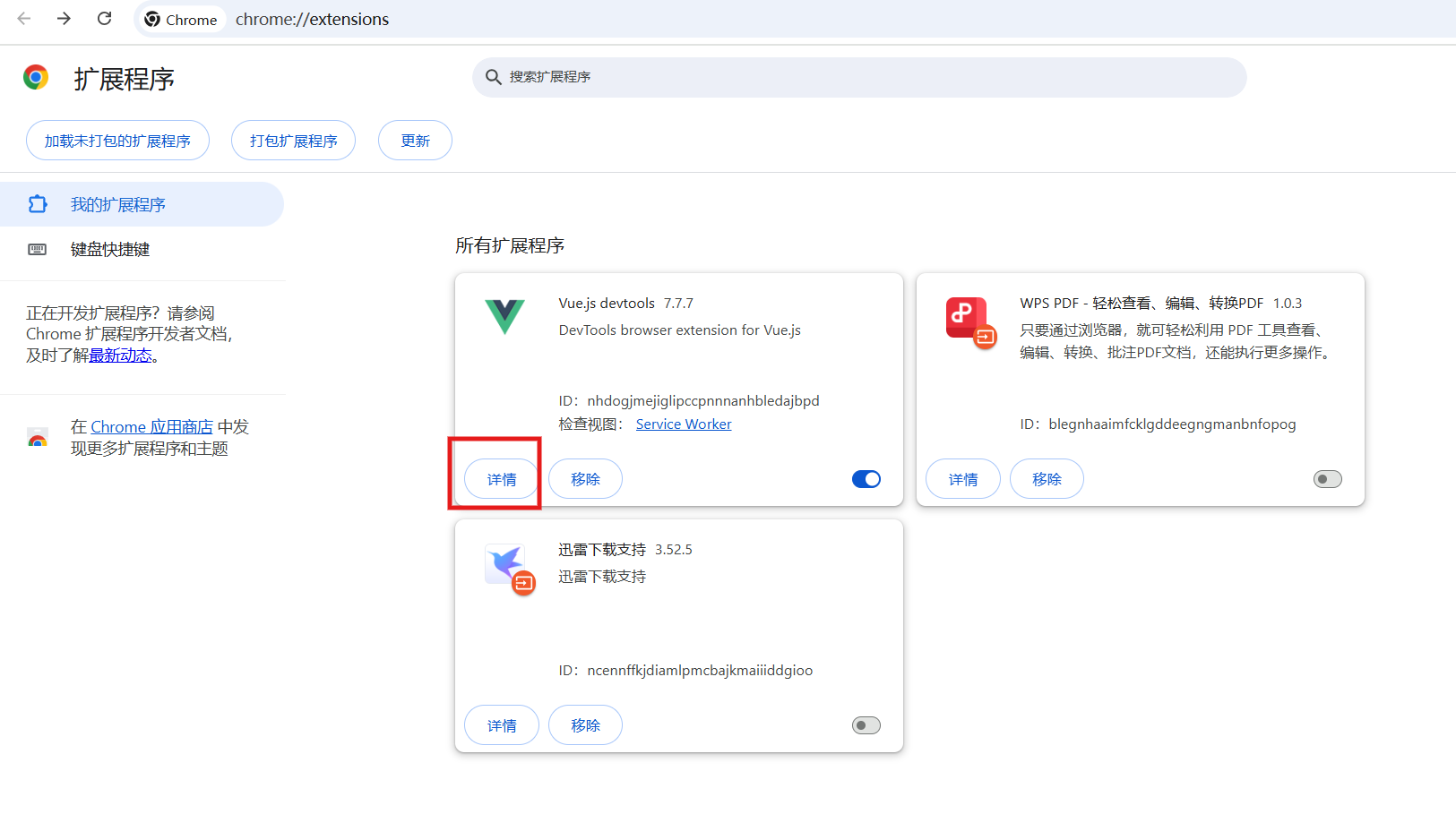This screenshot has height=814, width=1456.
Task: Click the Vue.js devtools 7.7.7 title
Action: [625, 303]
